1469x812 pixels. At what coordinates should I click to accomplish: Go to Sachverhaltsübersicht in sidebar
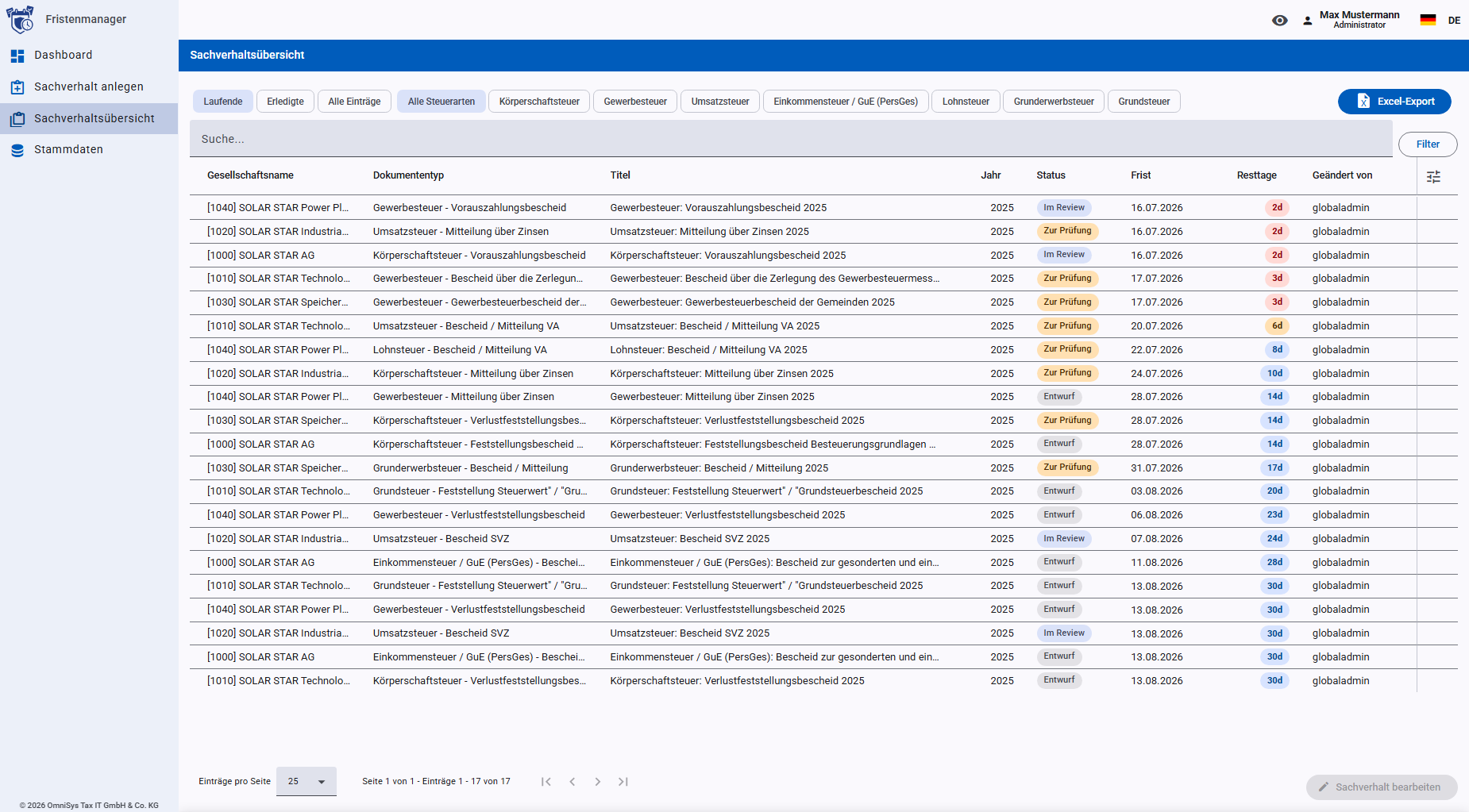89,118
